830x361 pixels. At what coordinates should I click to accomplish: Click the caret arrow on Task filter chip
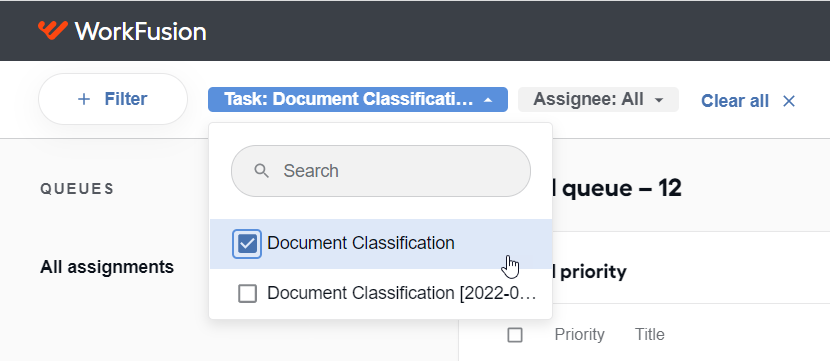489,100
